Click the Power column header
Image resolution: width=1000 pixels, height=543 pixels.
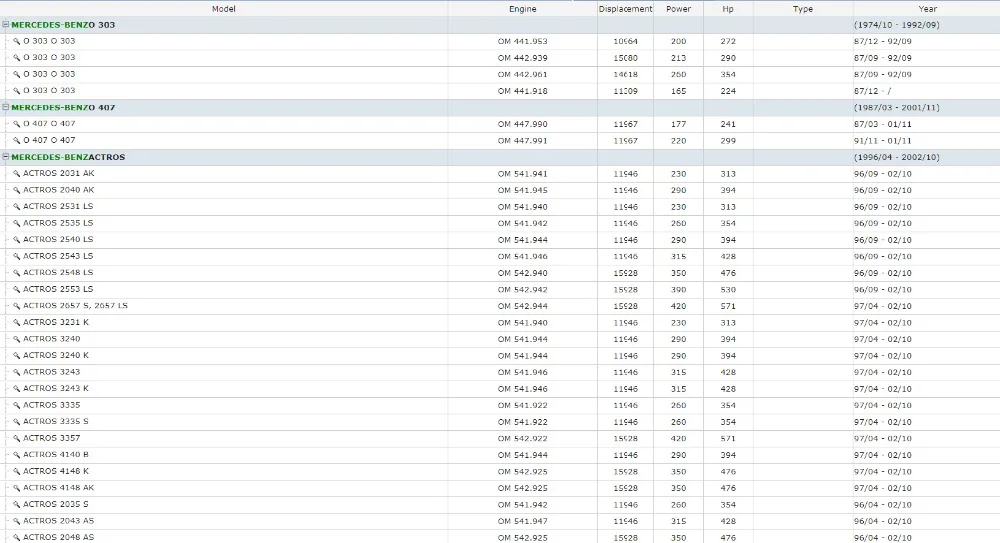point(678,9)
